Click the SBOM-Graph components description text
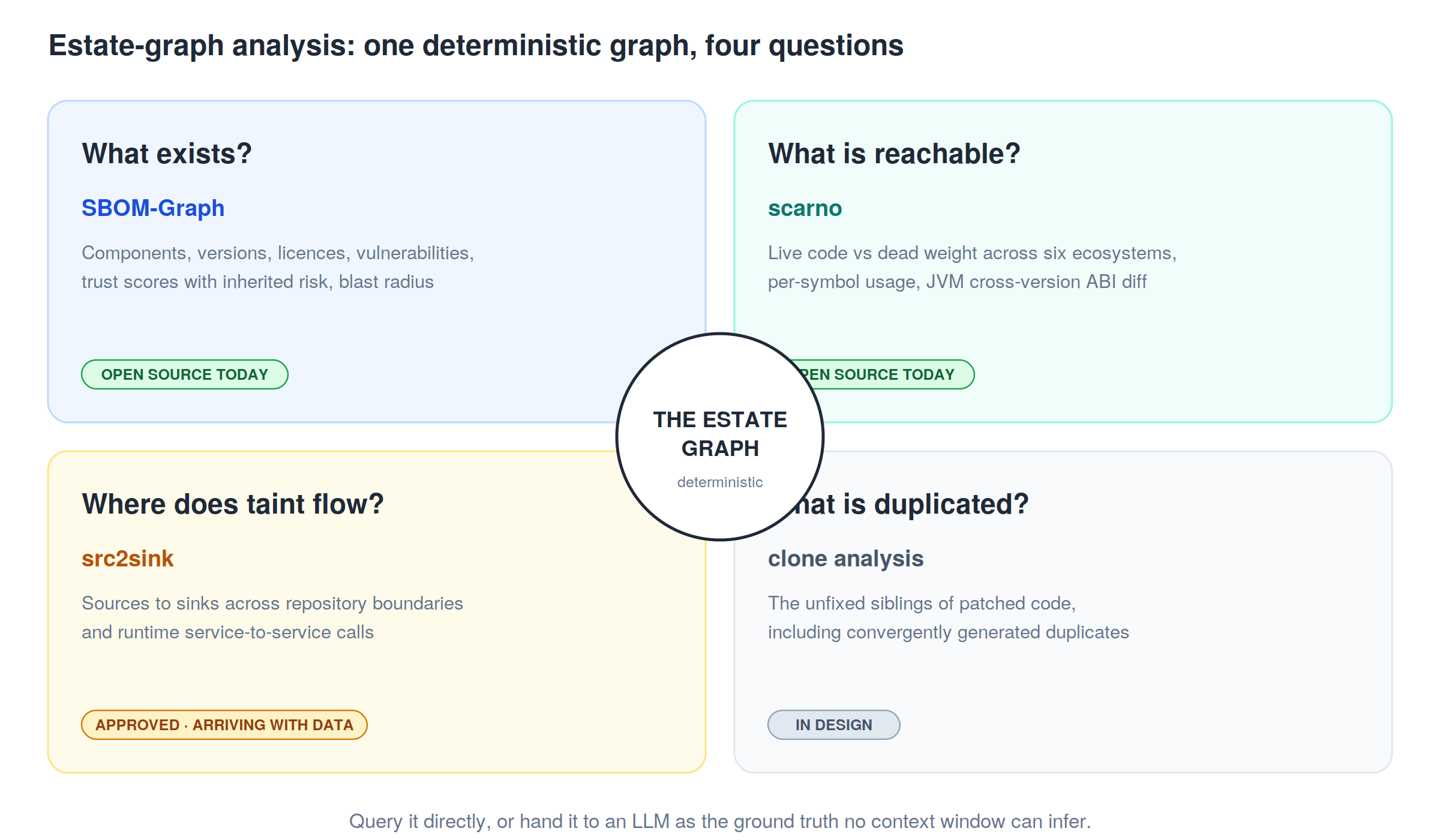 pyautogui.click(x=278, y=267)
